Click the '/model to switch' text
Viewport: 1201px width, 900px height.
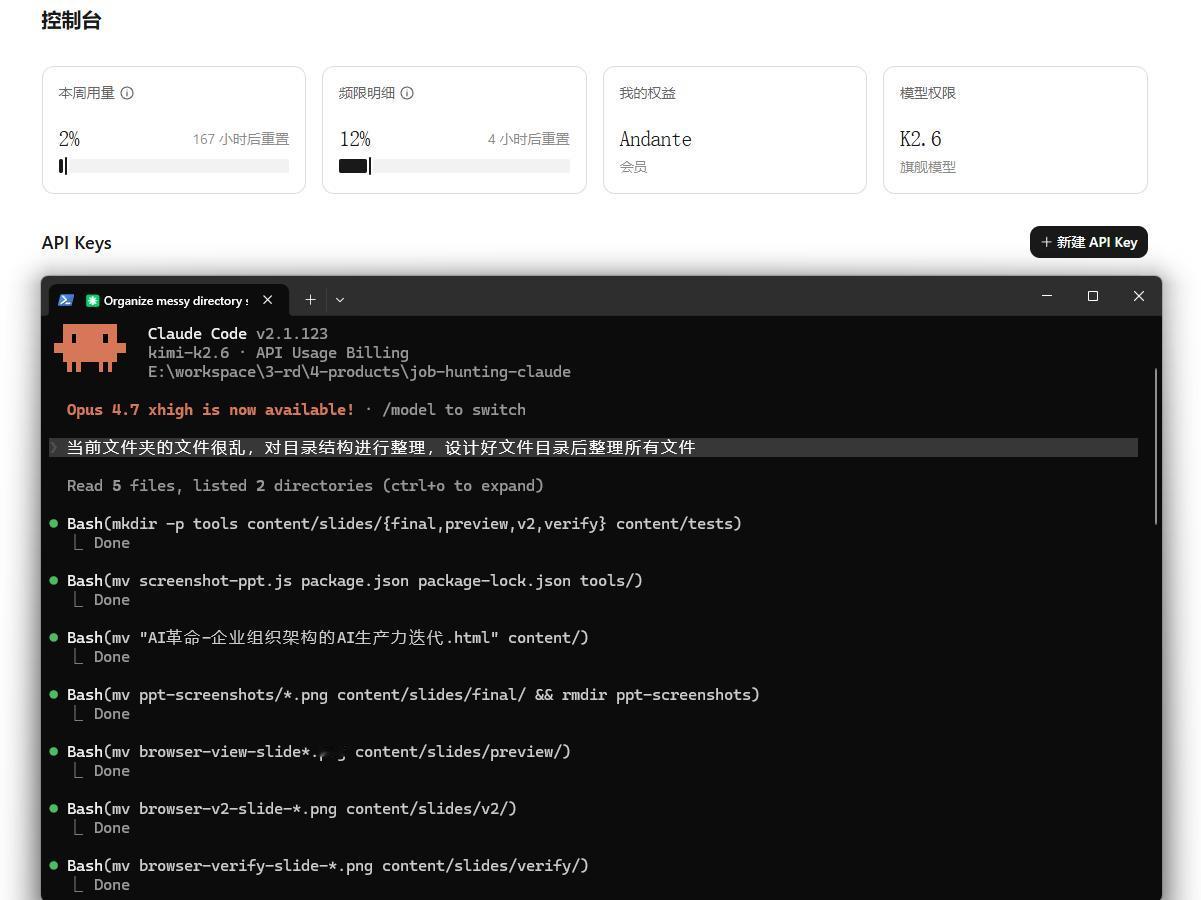453,410
